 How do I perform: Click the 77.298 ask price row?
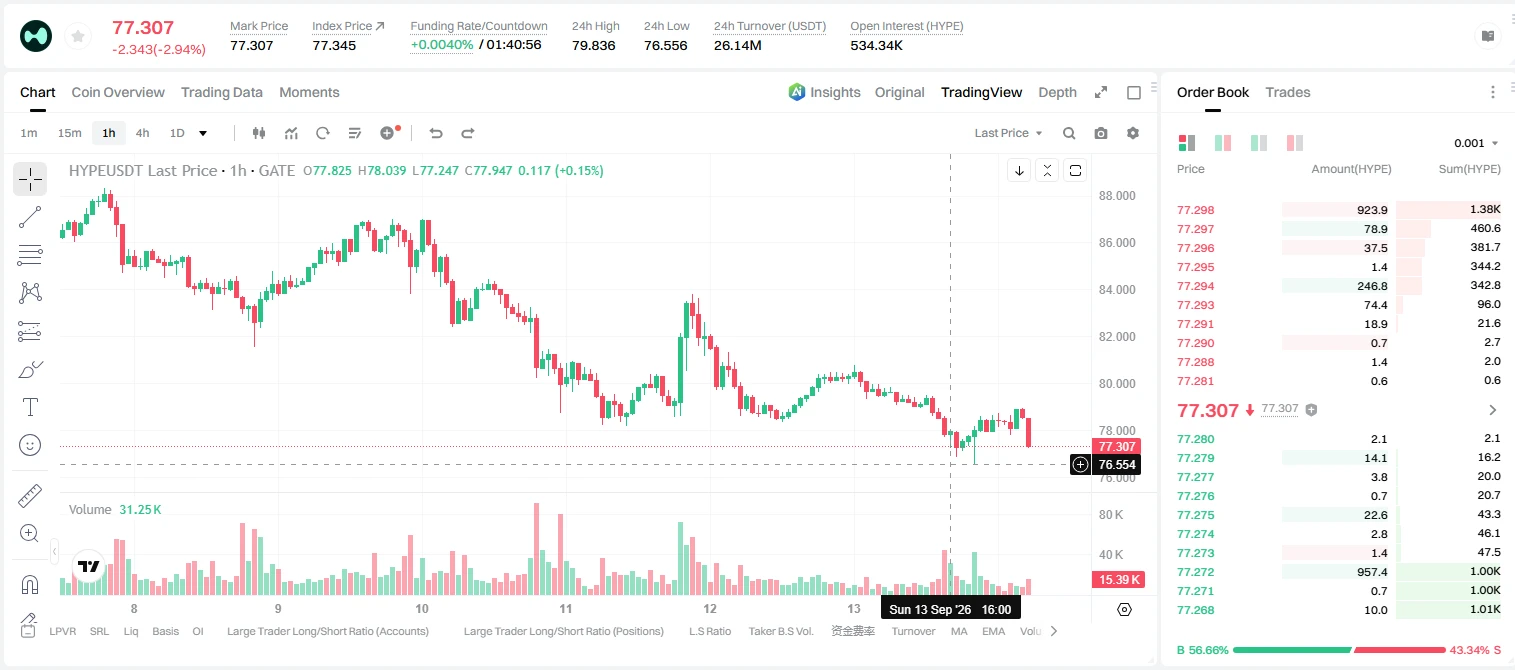[1339, 210]
